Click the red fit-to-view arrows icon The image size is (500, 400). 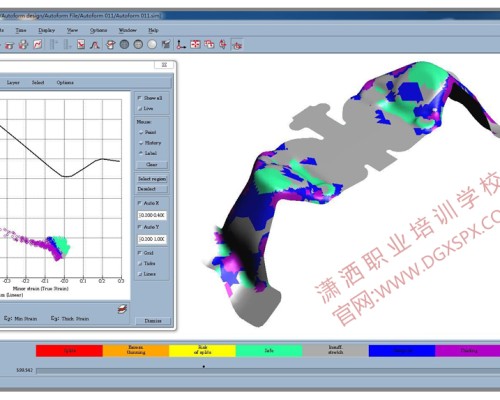pos(195,44)
